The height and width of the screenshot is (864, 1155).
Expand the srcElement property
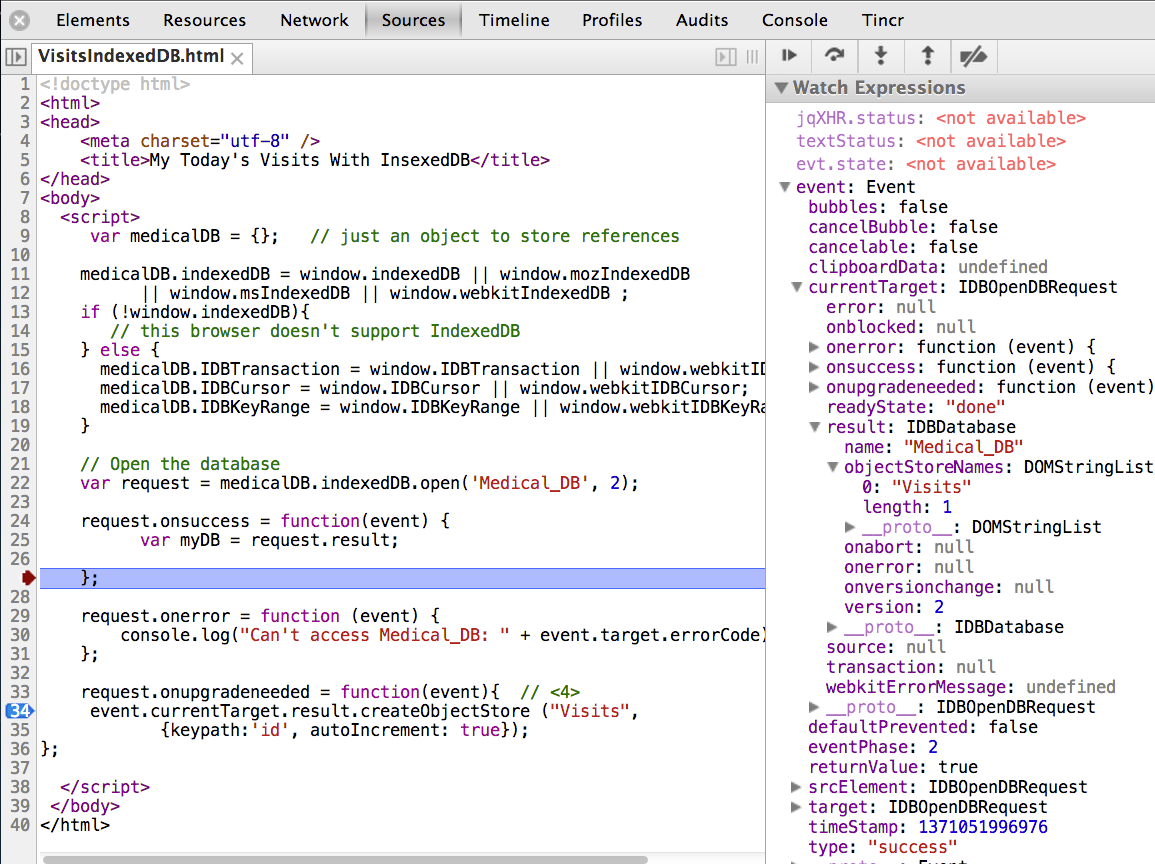point(796,787)
